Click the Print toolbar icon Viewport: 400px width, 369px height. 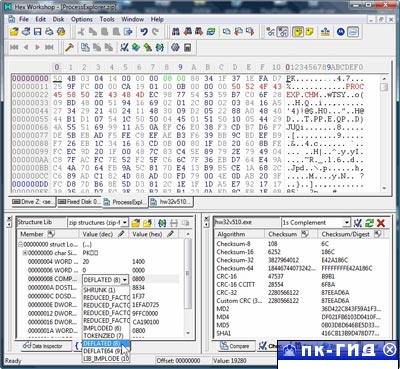pos(49,32)
